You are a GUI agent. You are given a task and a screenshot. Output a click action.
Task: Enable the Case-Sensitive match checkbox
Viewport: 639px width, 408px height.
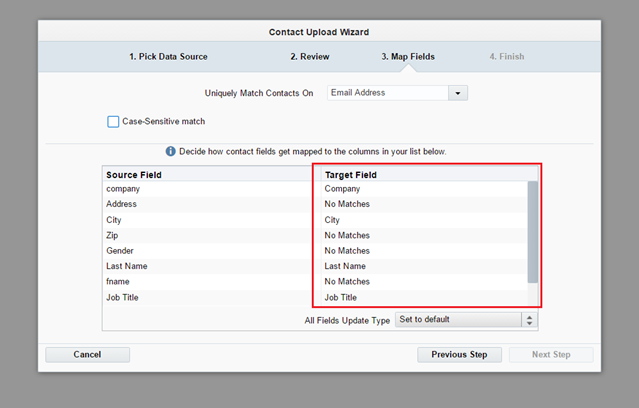113,121
